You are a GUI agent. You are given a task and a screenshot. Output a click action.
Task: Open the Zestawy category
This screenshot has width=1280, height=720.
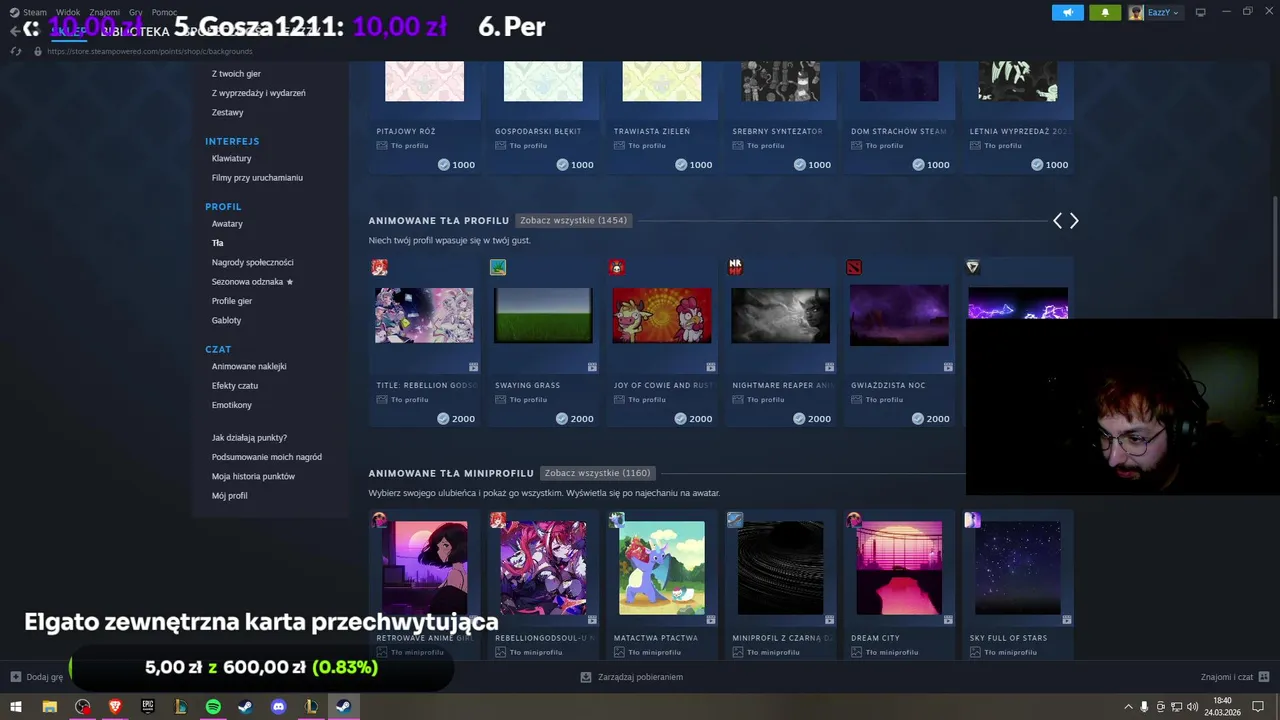pyautogui.click(x=227, y=112)
